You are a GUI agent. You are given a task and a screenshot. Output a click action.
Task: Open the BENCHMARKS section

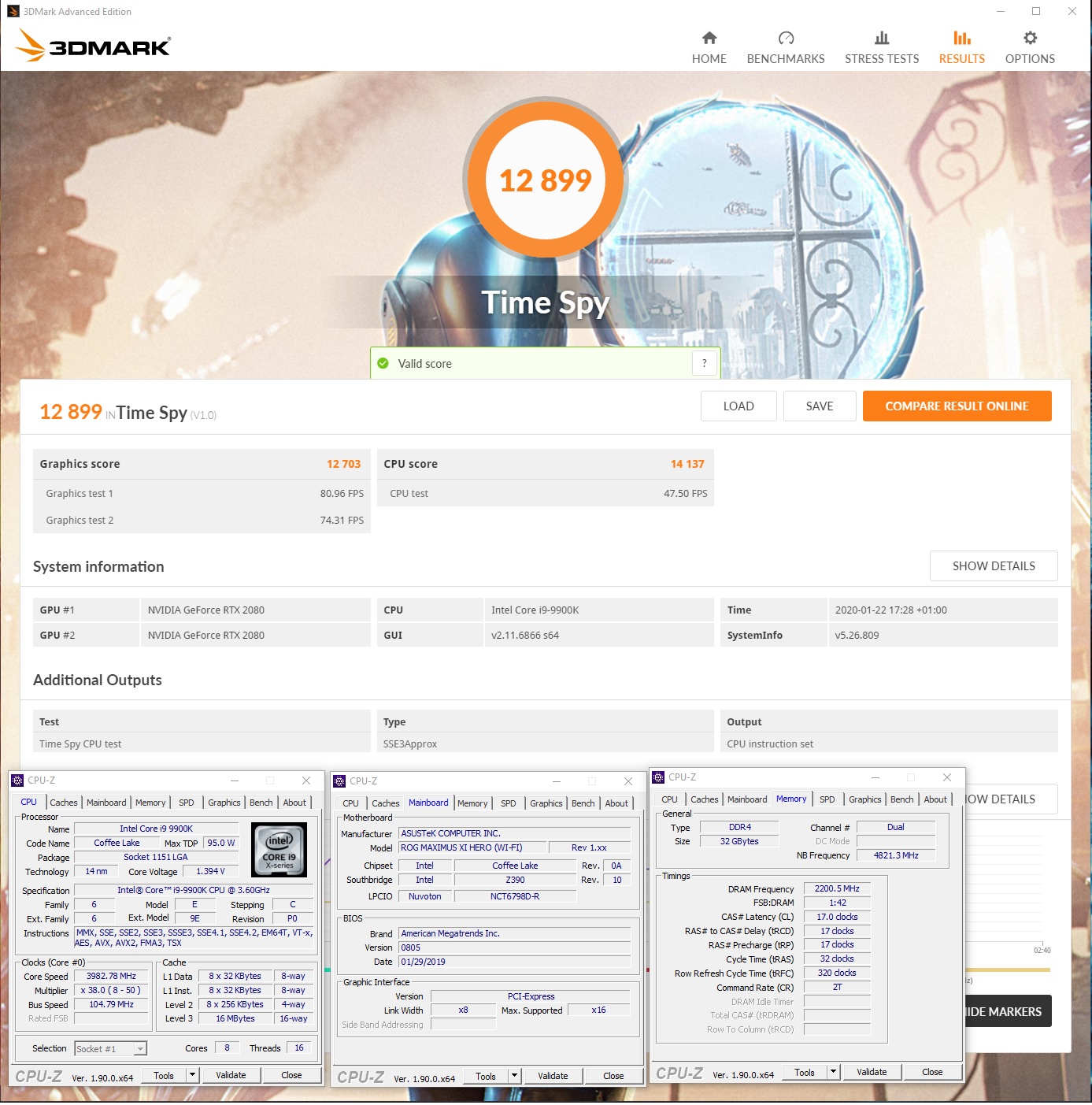click(785, 48)
